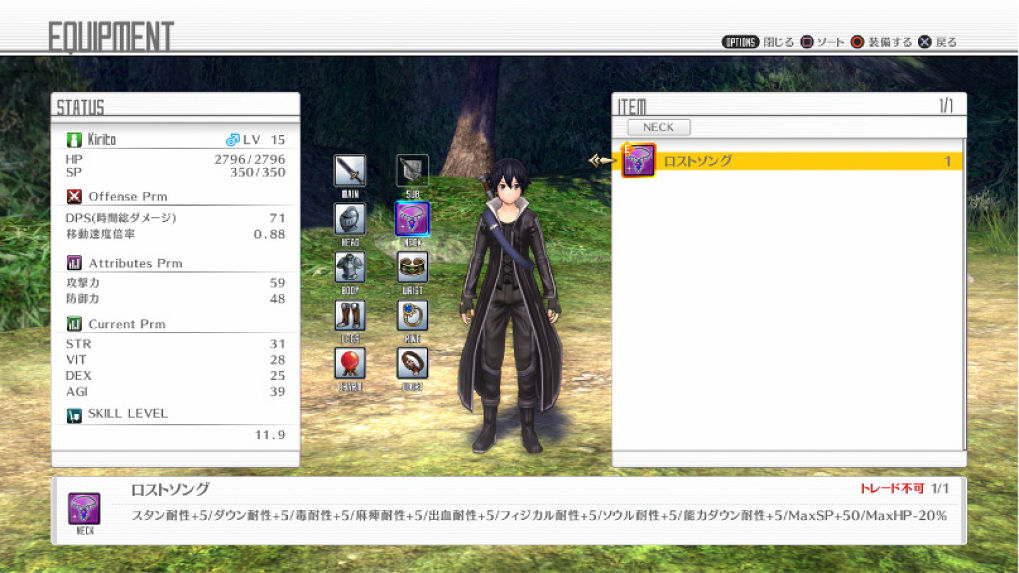Viewport: 1019px width, 573px height.
Task: Click the Current Prm heading text
Action: (127, 324)
